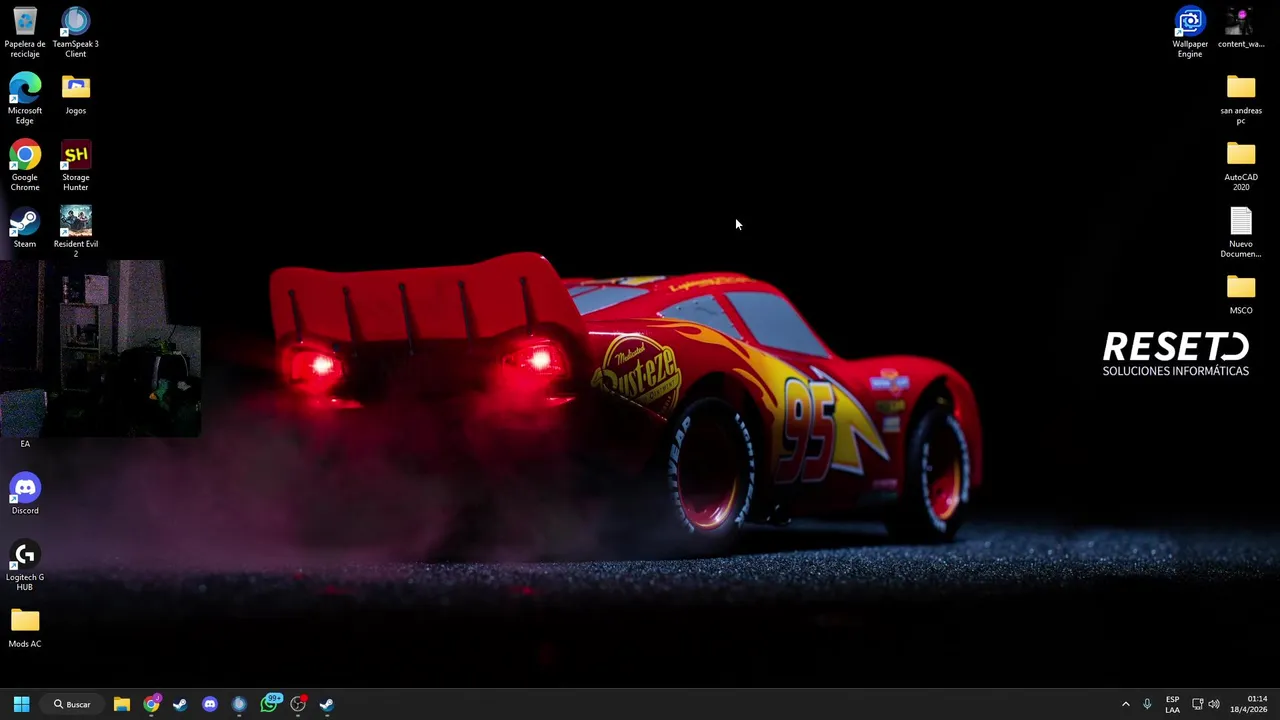Switch to OBS Studio in the taskbar
1280x720 pixels.
[298, 704]
